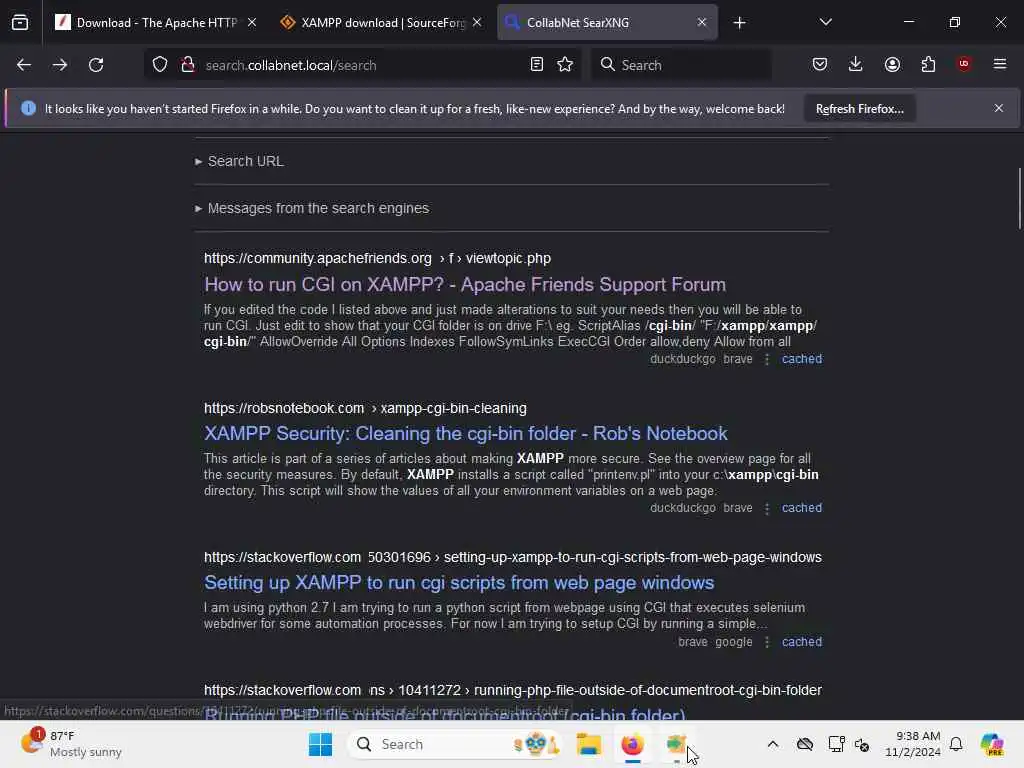
Task: Dismiss the refresh Firefox notification bar
Action: coord(999,108)
